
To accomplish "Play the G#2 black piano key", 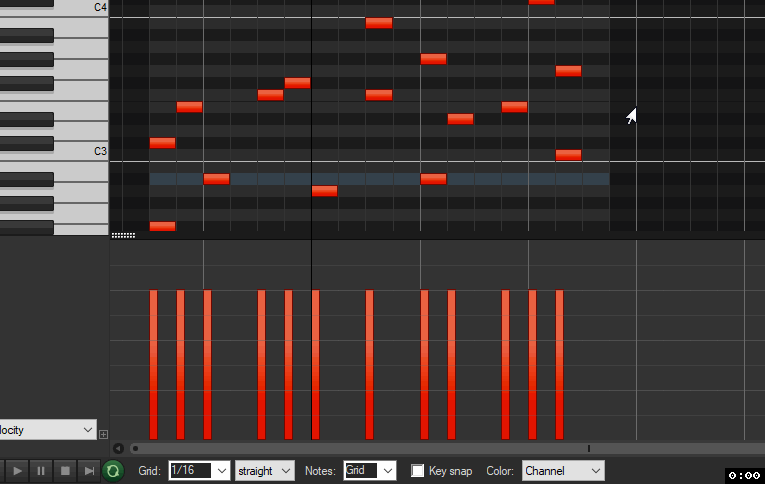I will (27, 203).
